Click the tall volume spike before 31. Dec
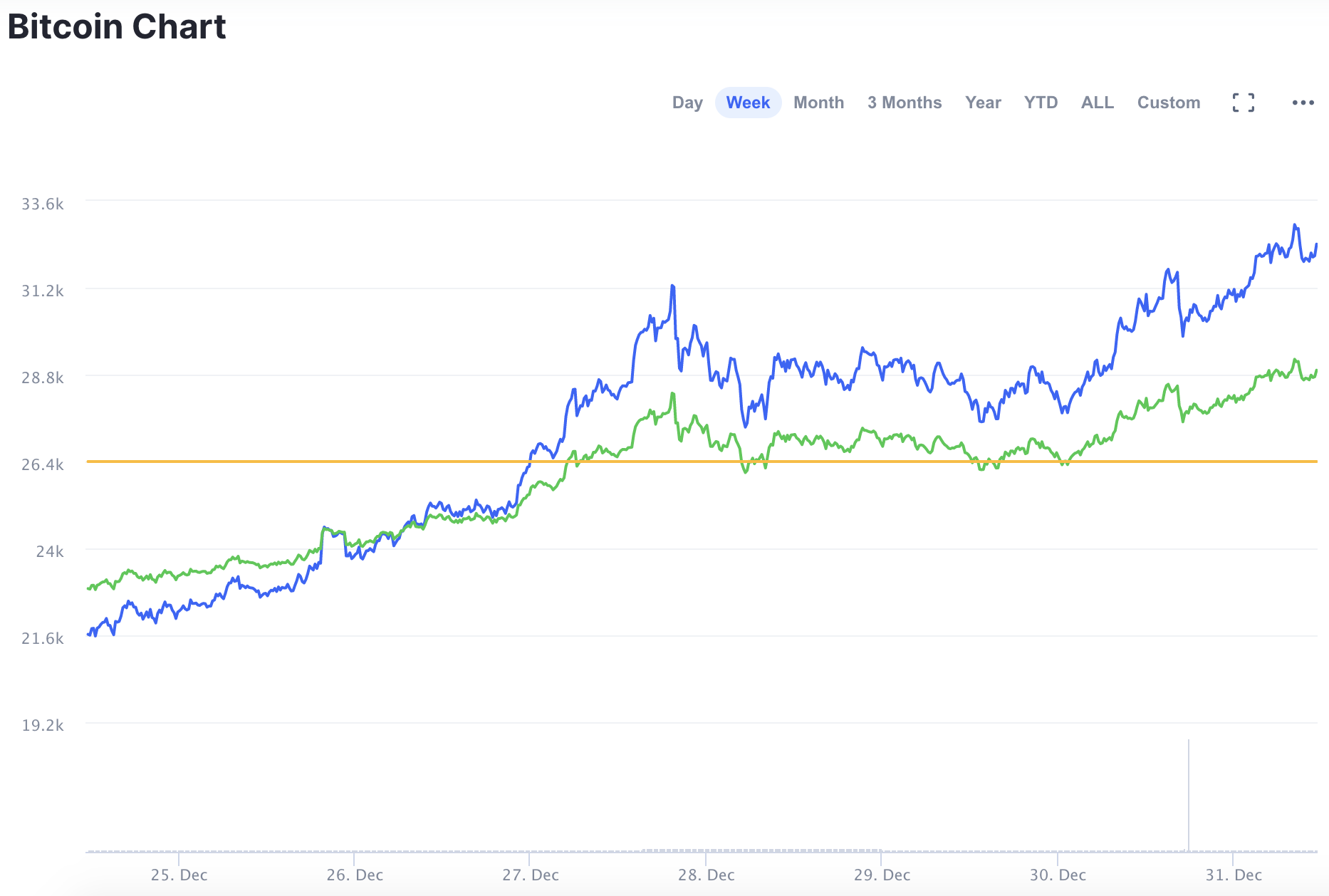 (1189, 795)
